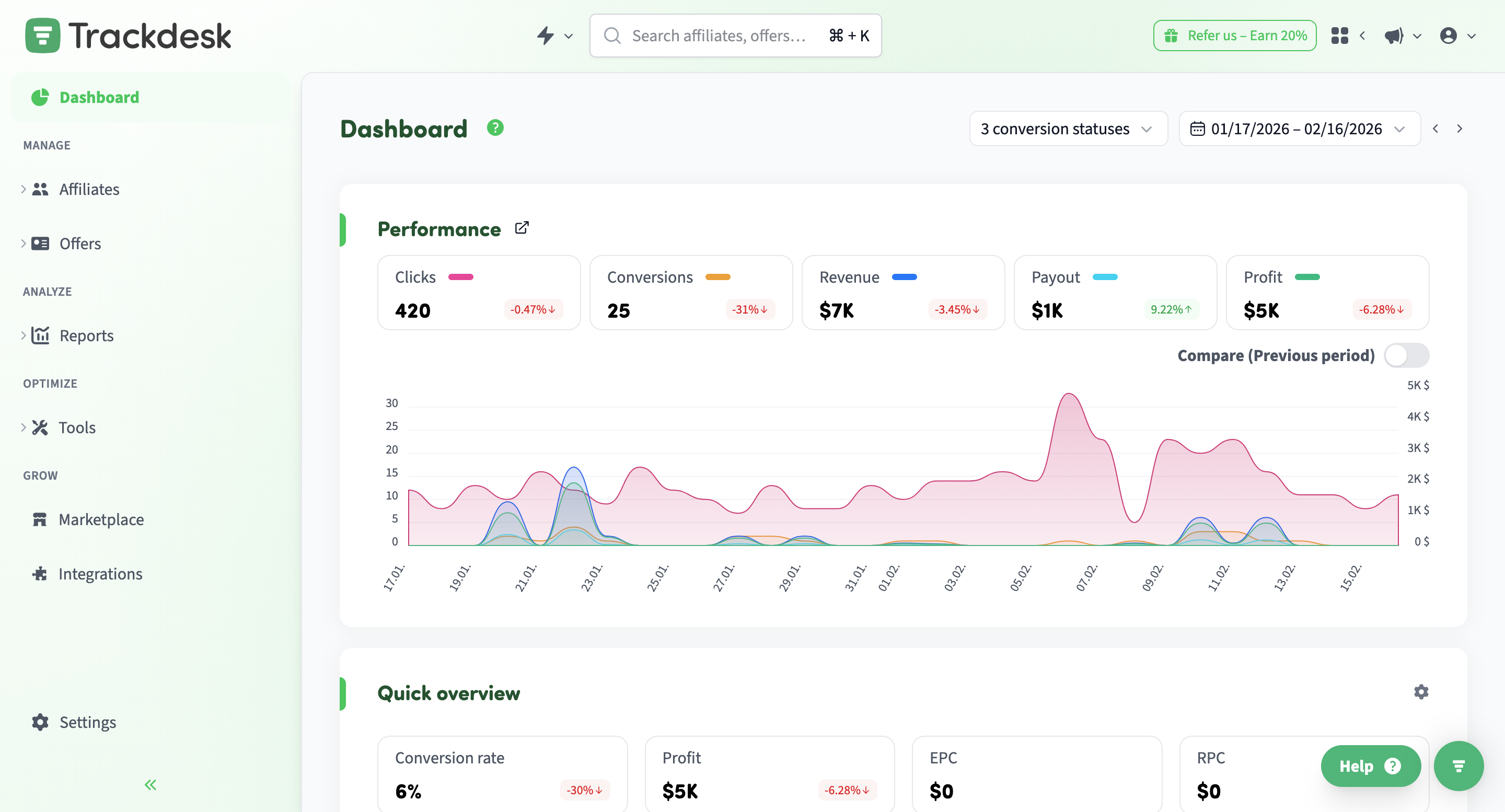The image size is (1505, 812).
Task: Click the green Dashboard help question icon
Action: pyautogui.click(x=495, y=128)
